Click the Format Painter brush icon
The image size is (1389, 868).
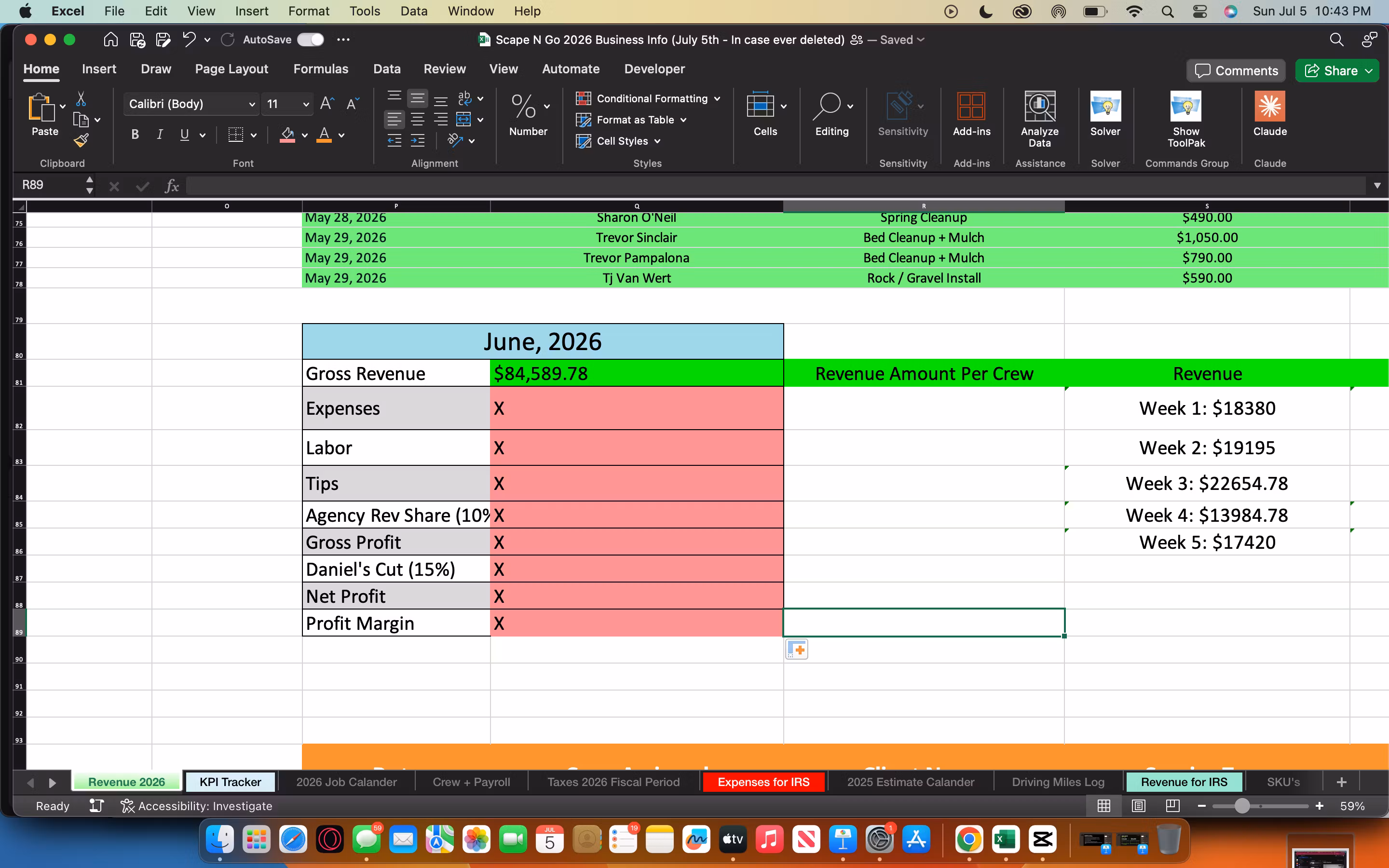coord(81,140)
